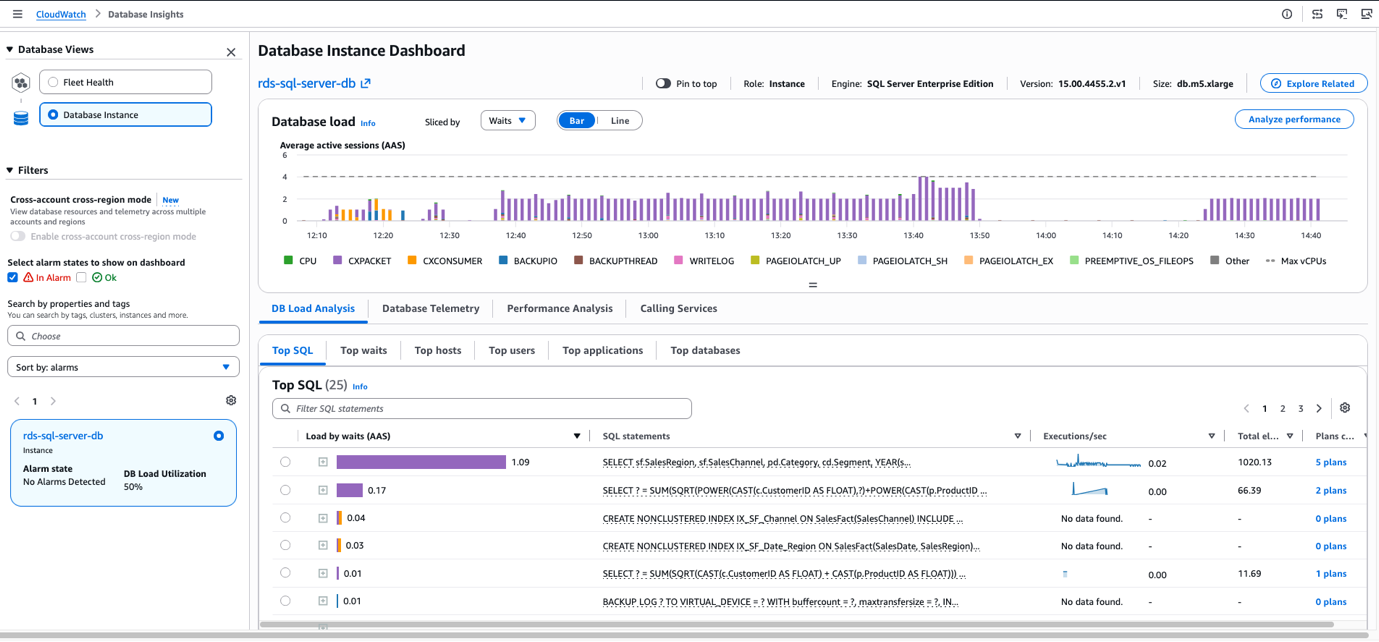Viewport: 1379px width, 642px height.
Task: Expand the 0.17 load SQL row
Action: tap(323, 490)
